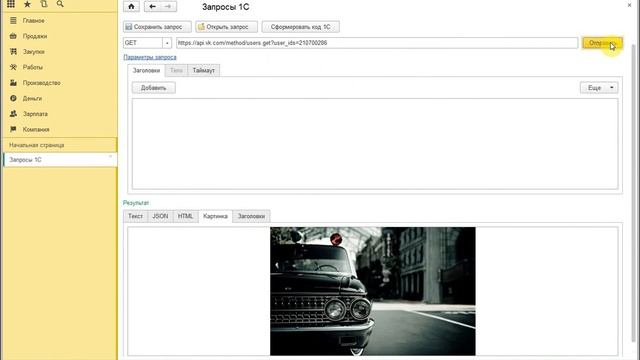This screenshot has height=360, width=640.
Task: Click inside the headers table area
Action: pyautogui.click(x=375, y=144)
